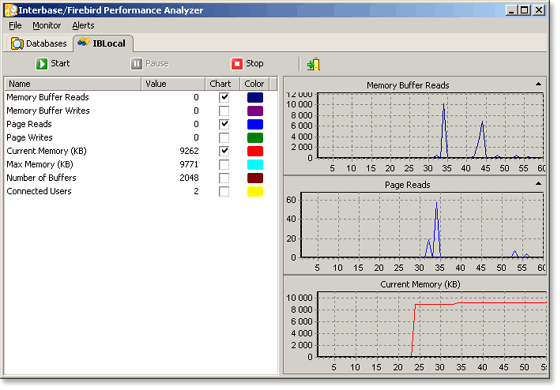This screenshot has width=560, height=390.
Task: Enable chart for Max Memory (KB)
Action: [224, 165]
